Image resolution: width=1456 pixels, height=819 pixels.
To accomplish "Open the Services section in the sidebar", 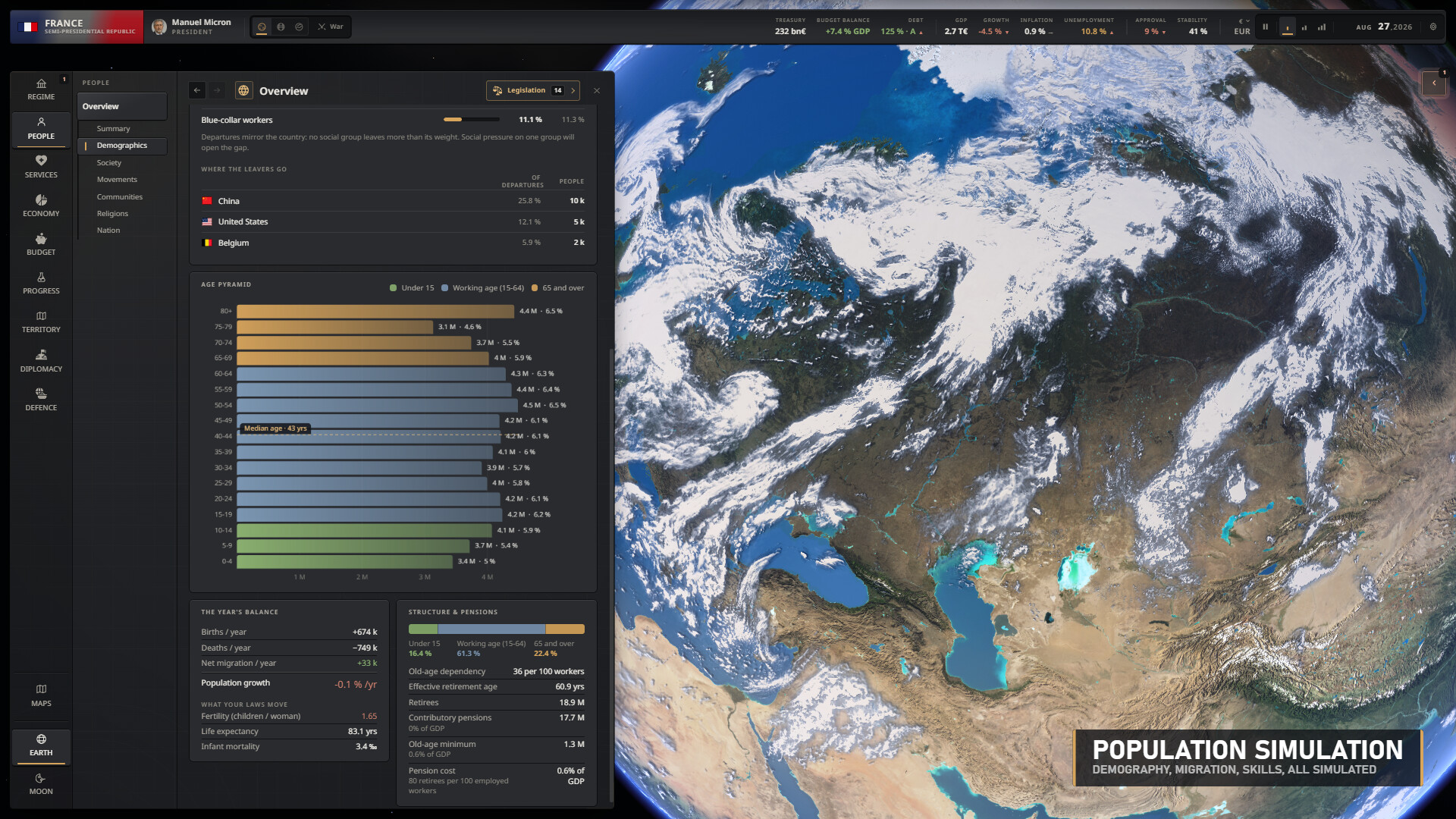I will point(41,167).
